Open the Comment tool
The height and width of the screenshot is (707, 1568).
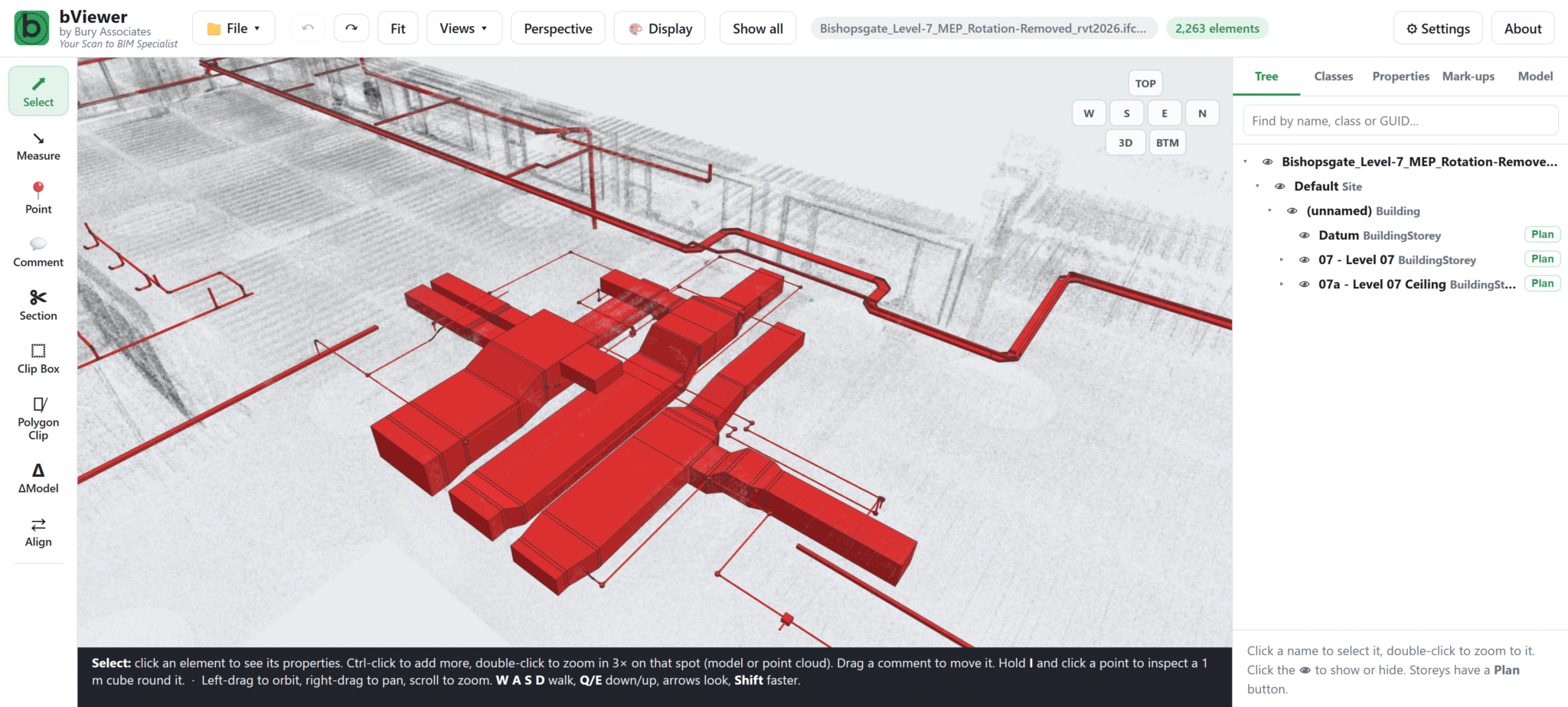[x=38, y=252]
